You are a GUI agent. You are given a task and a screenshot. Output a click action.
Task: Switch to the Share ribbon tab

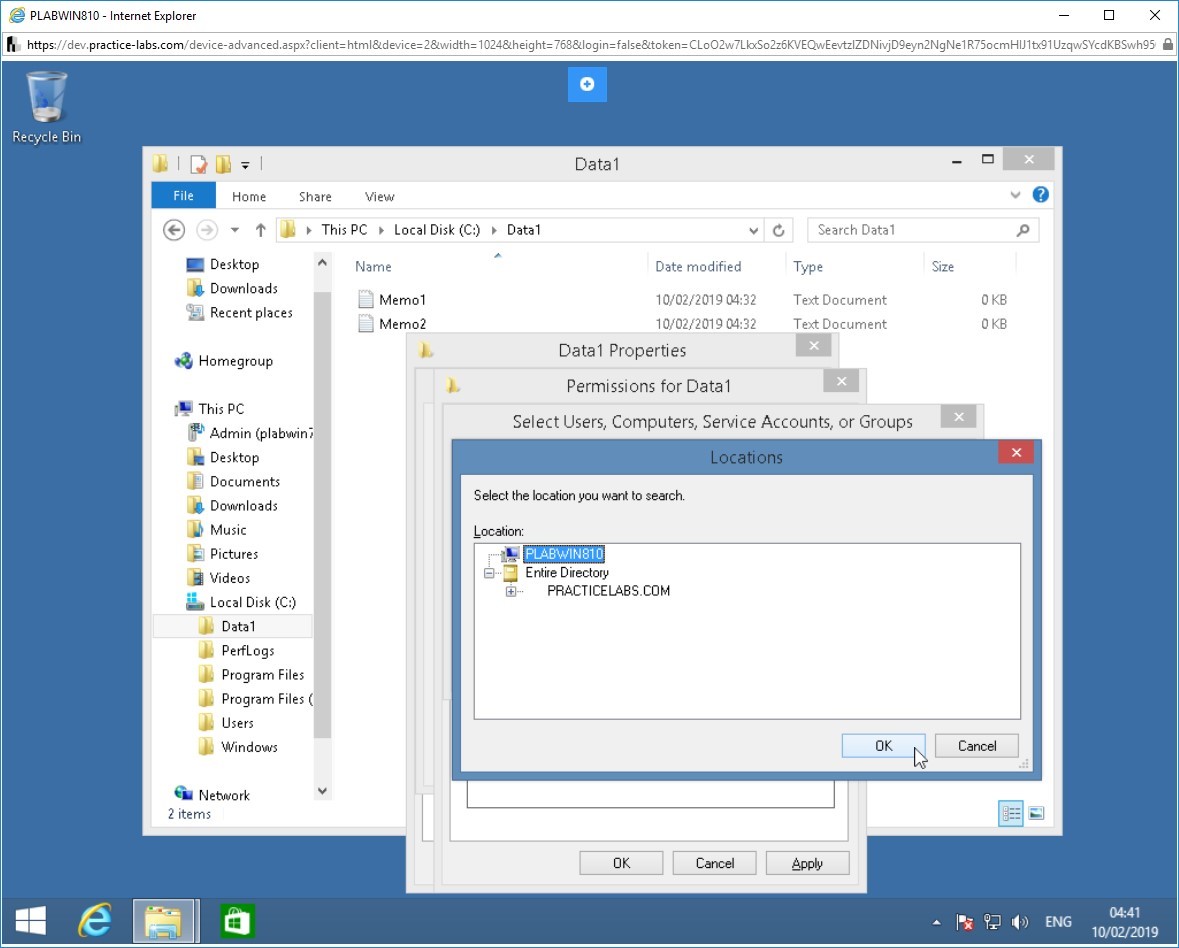coord(315,196)
